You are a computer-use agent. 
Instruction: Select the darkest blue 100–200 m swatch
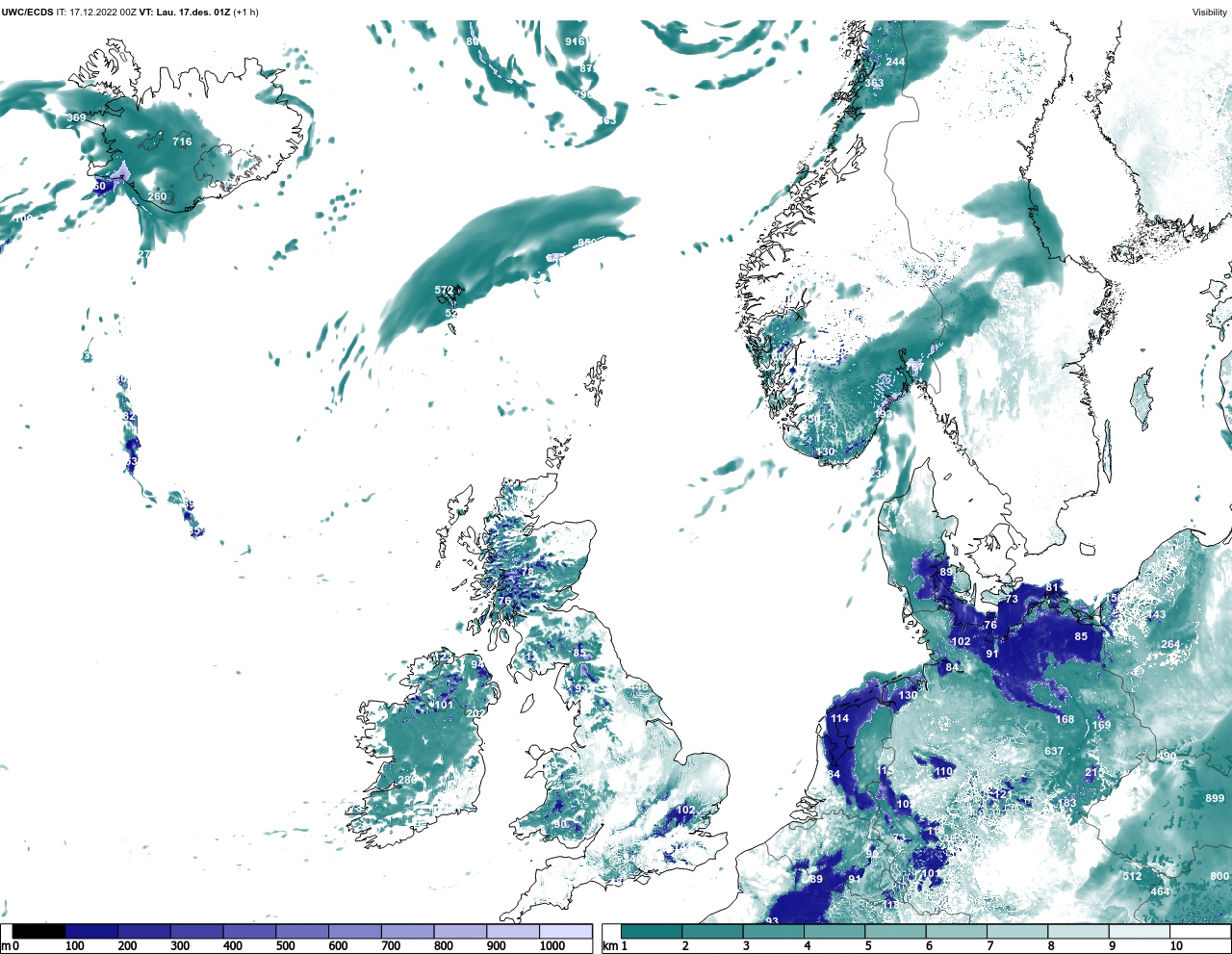(x=91, y=931)
